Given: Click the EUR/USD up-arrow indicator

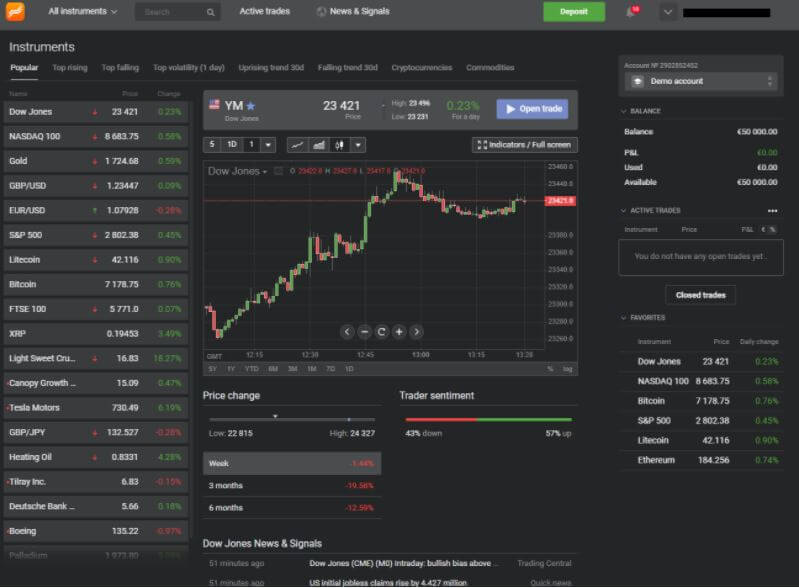Looking at the screenshot, I should [95, 210].
